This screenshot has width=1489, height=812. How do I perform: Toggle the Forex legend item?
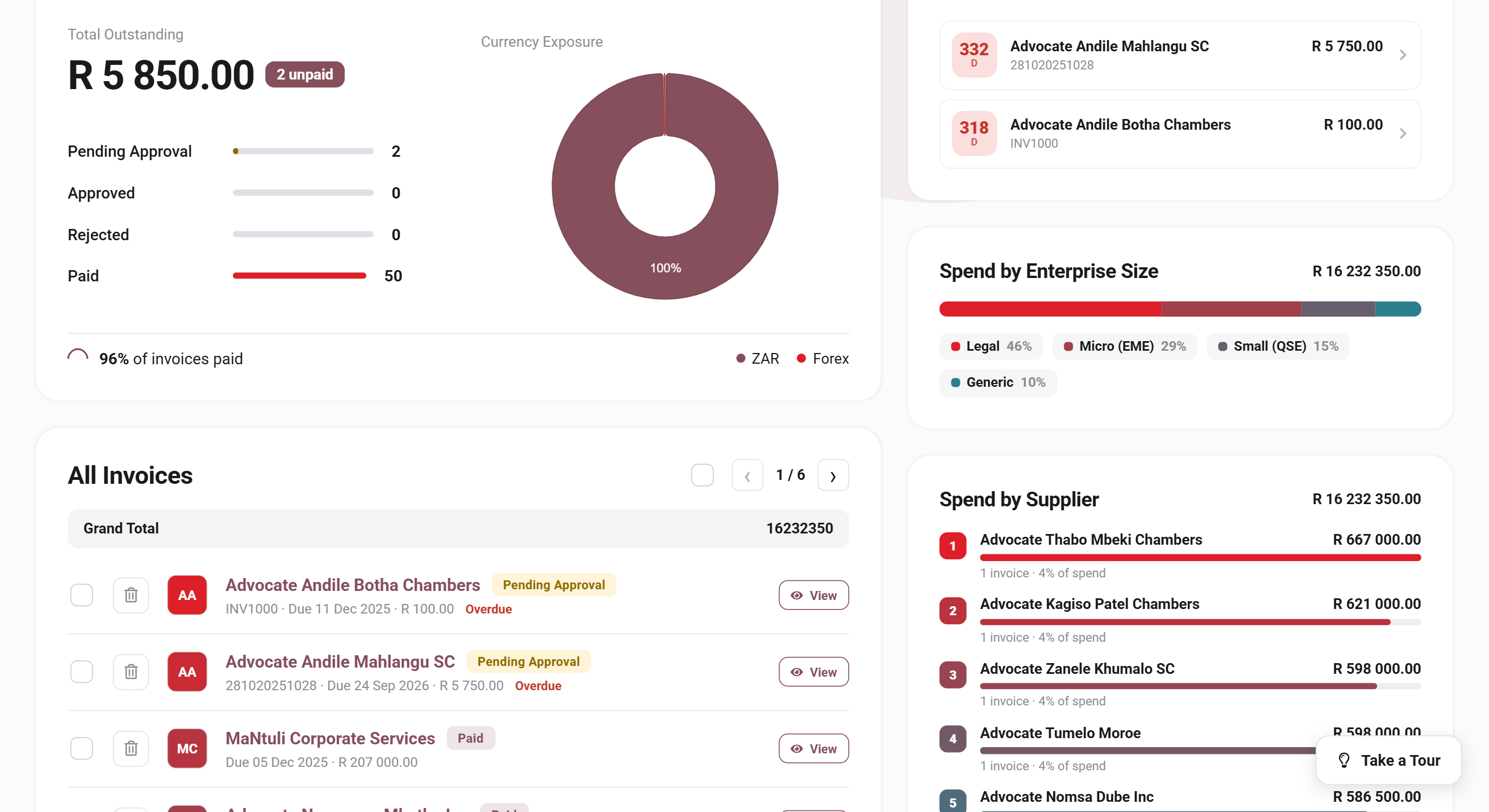pos(822,358)
